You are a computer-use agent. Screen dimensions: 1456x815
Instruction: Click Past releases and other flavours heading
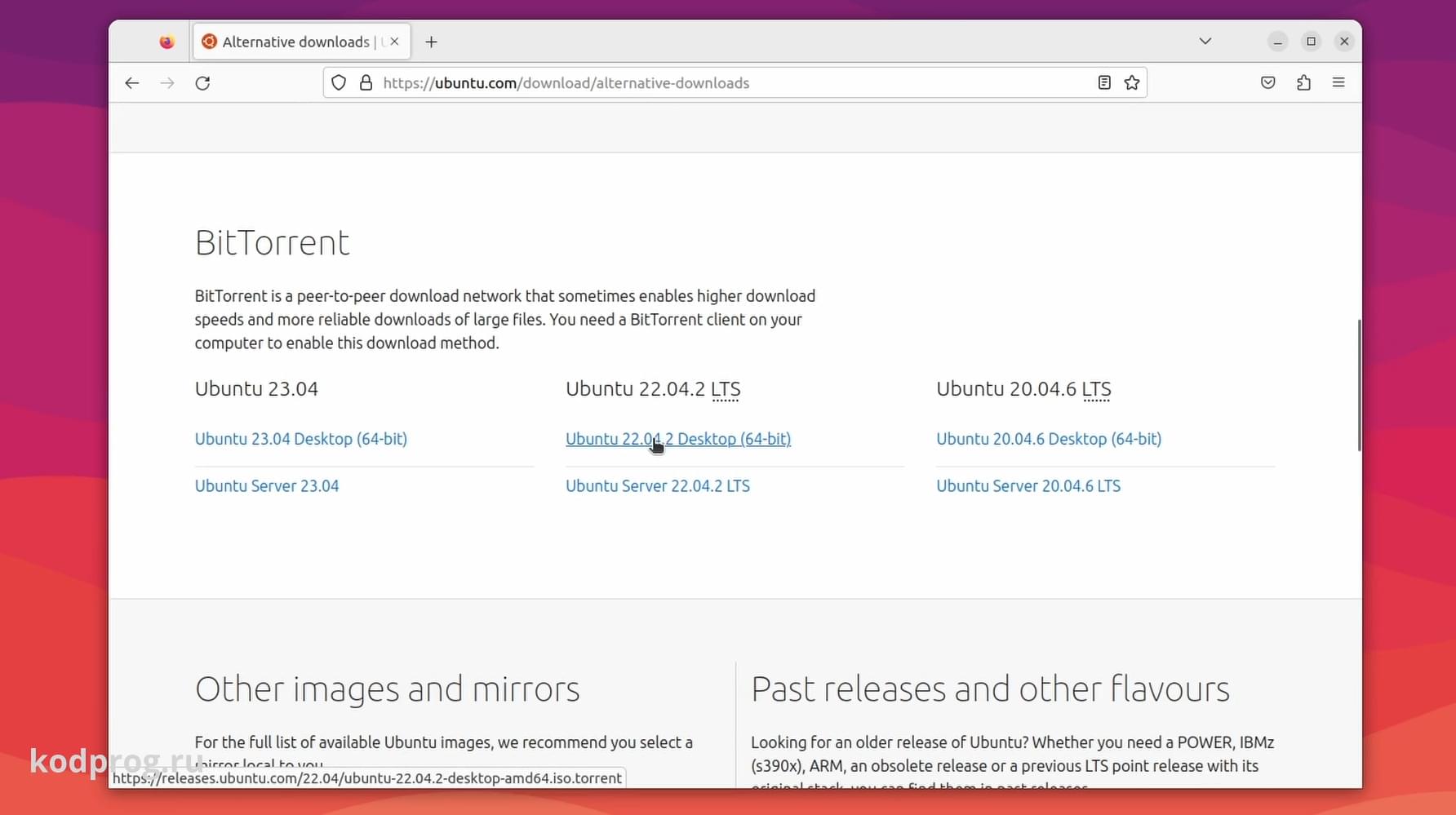tap(990, 689)
